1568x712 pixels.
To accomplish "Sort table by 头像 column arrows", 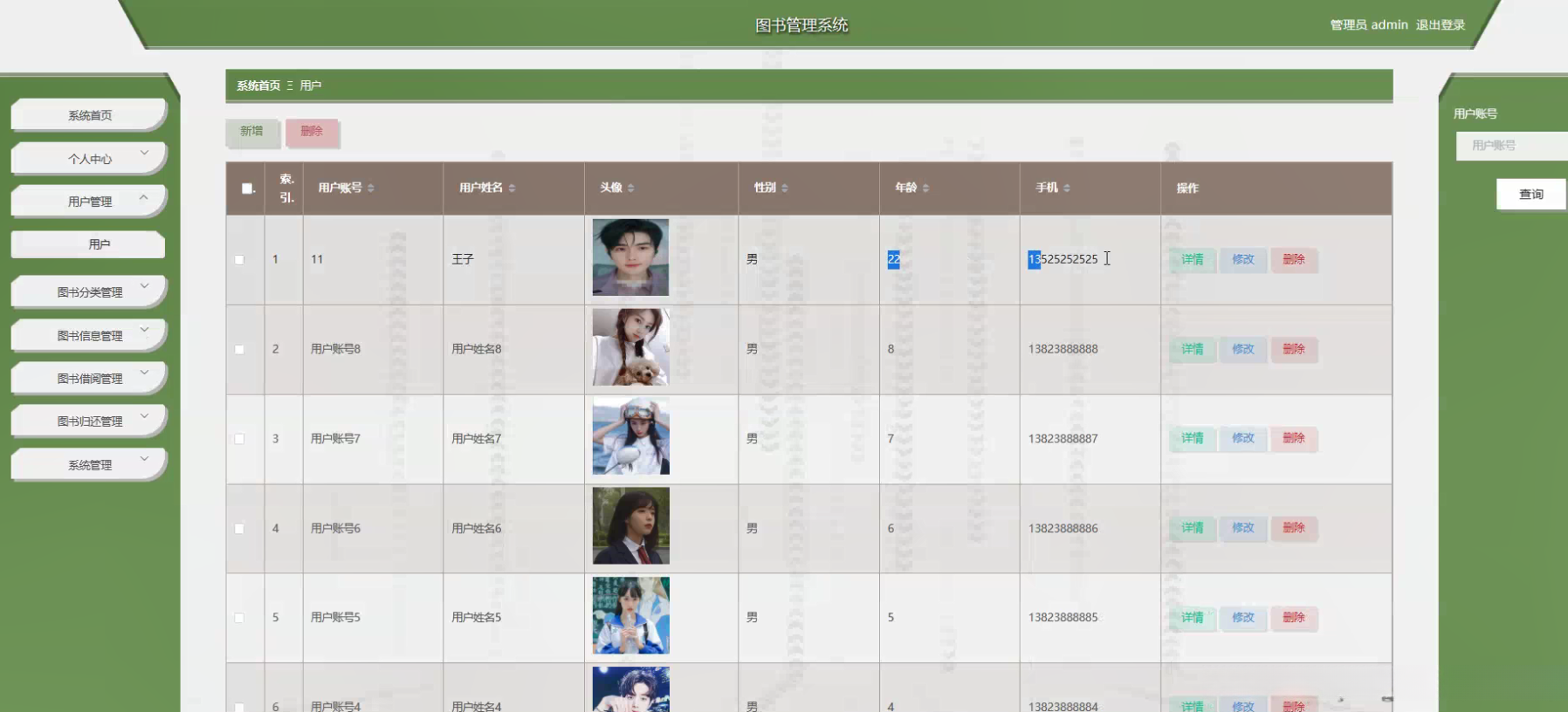I will [x=630, y=188].
